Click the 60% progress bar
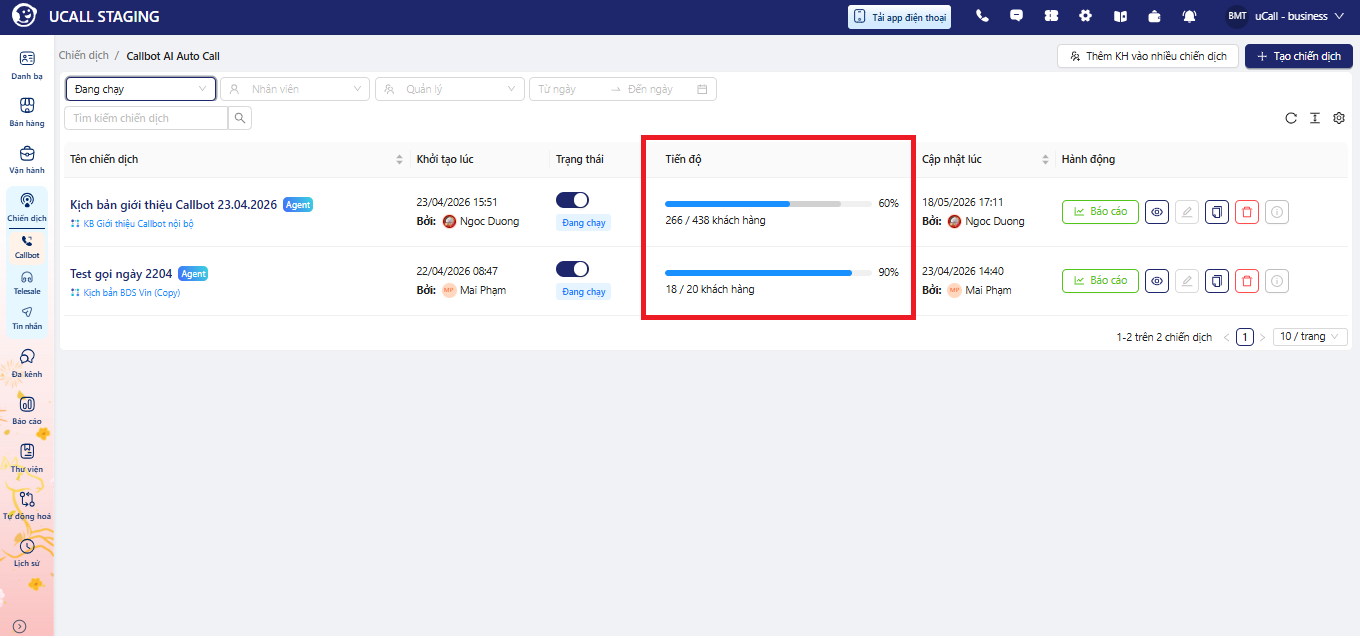Image resolution: width=1360 pixels, height=638 pixels. click(768, 203)
